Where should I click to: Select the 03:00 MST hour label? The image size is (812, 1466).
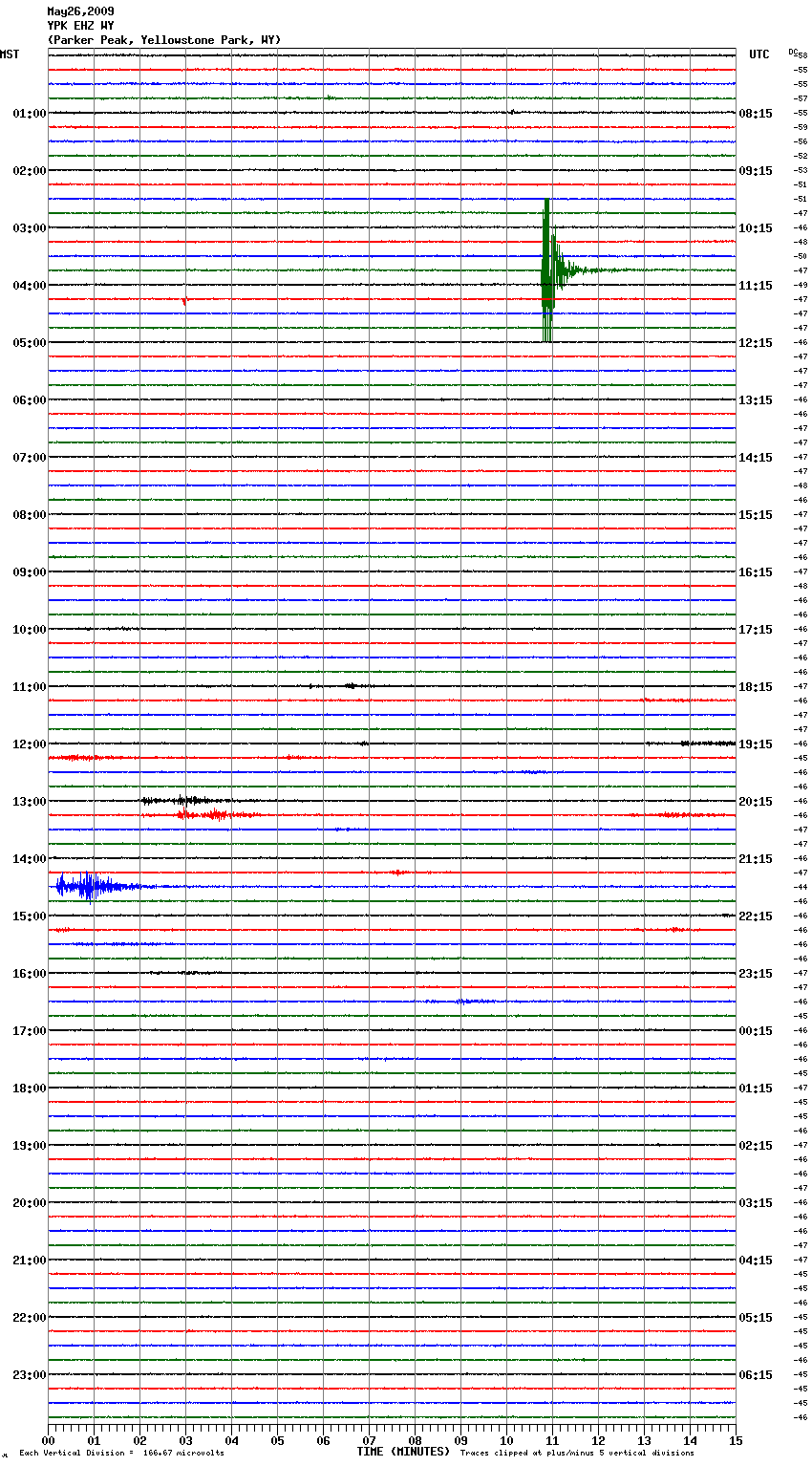pyautogui.click(x=30, y=228)
